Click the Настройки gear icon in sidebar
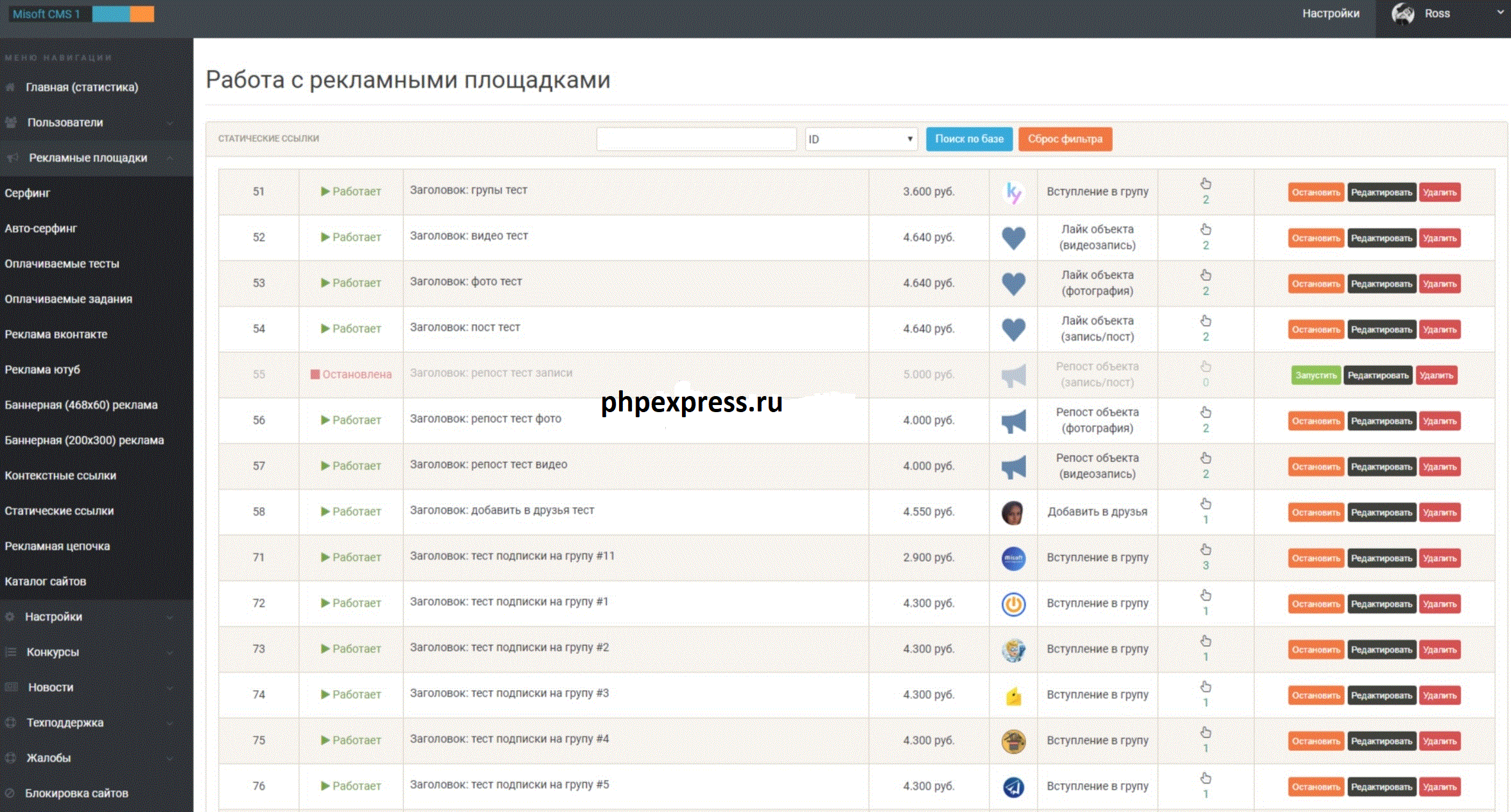 10,617
